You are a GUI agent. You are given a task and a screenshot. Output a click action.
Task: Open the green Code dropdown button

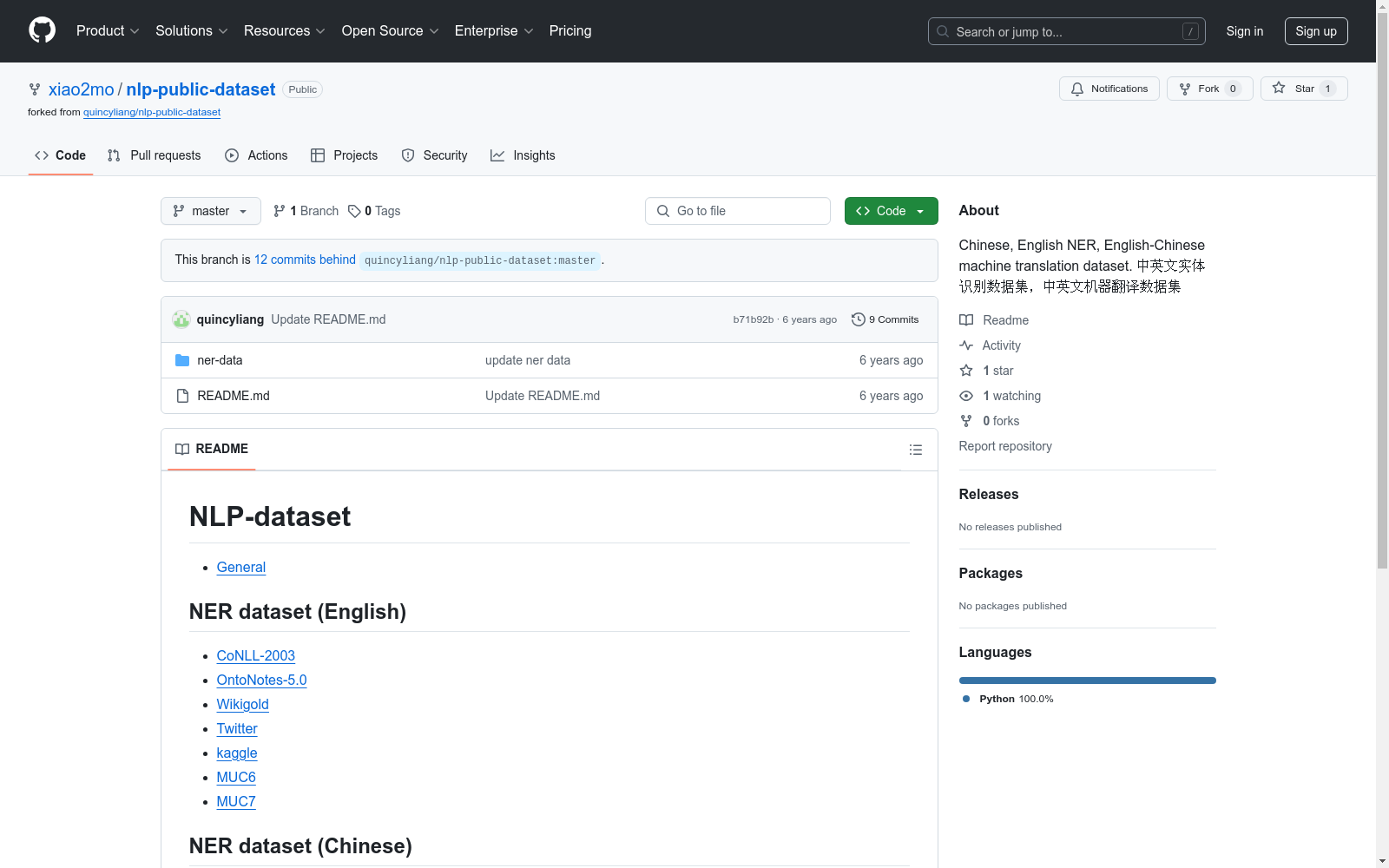[891, 211]
